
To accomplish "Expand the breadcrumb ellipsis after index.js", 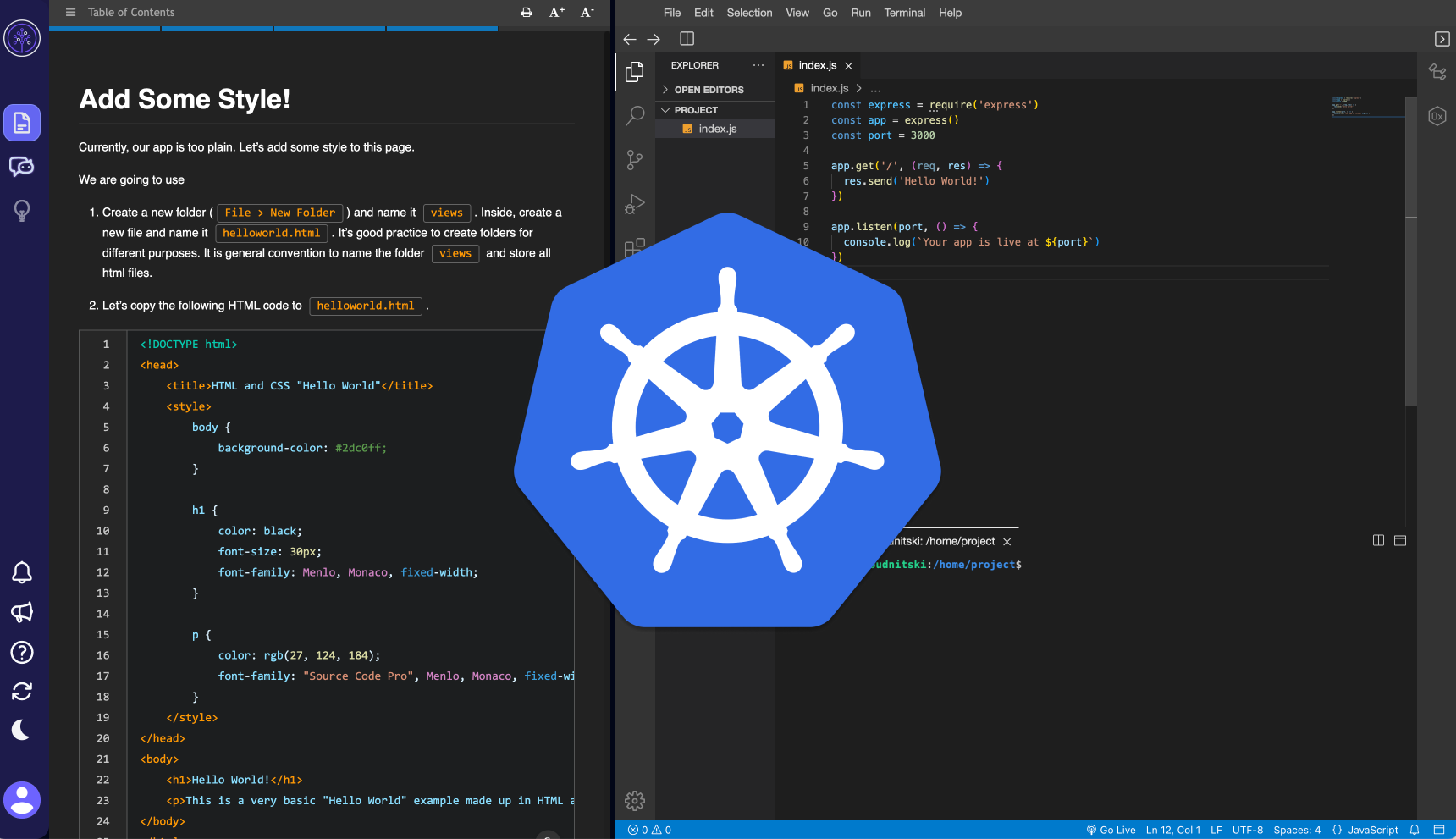I will pos(875,88).
